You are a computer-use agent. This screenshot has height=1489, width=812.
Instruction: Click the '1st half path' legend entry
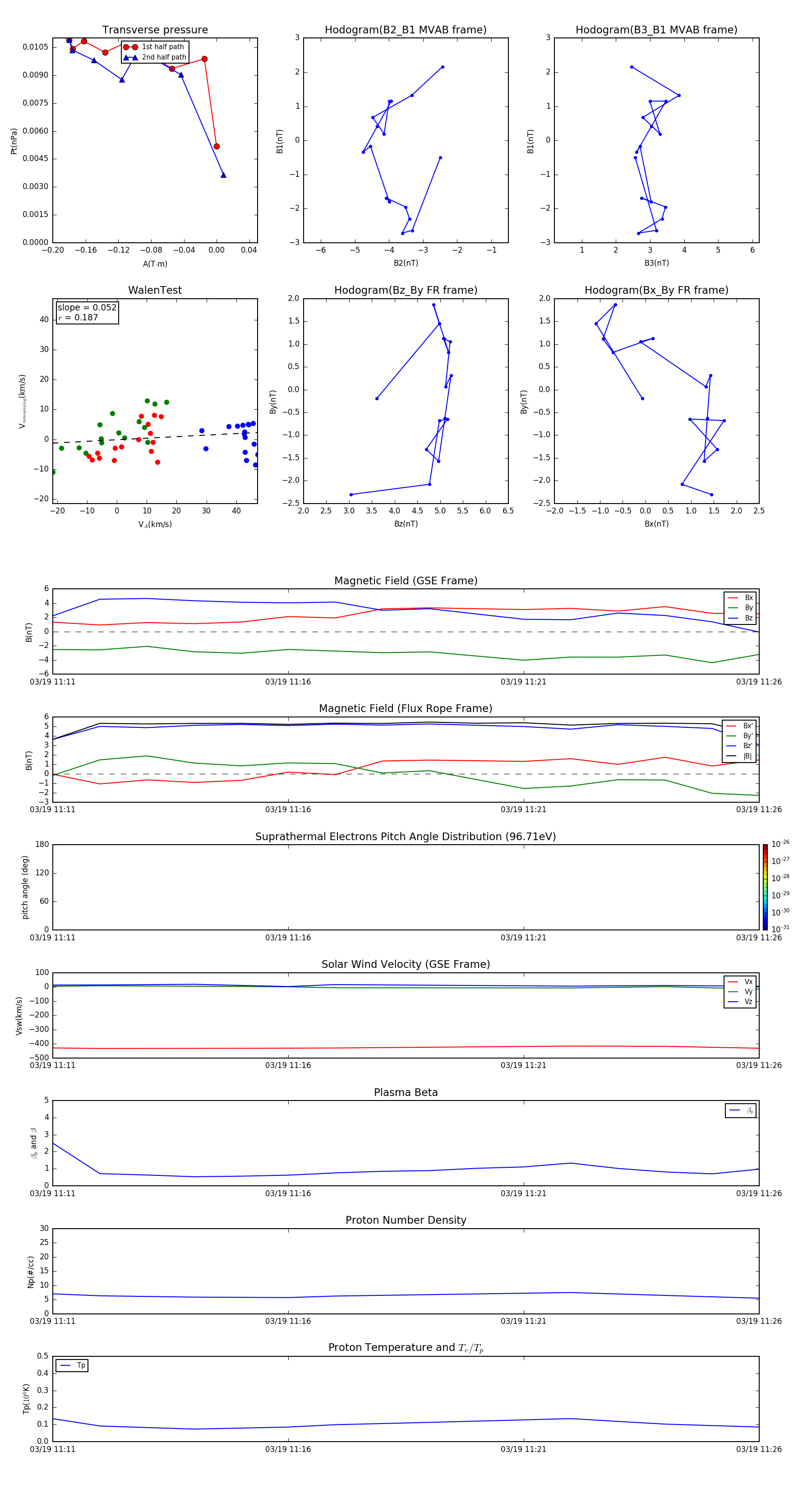click(x=154, y=47)
